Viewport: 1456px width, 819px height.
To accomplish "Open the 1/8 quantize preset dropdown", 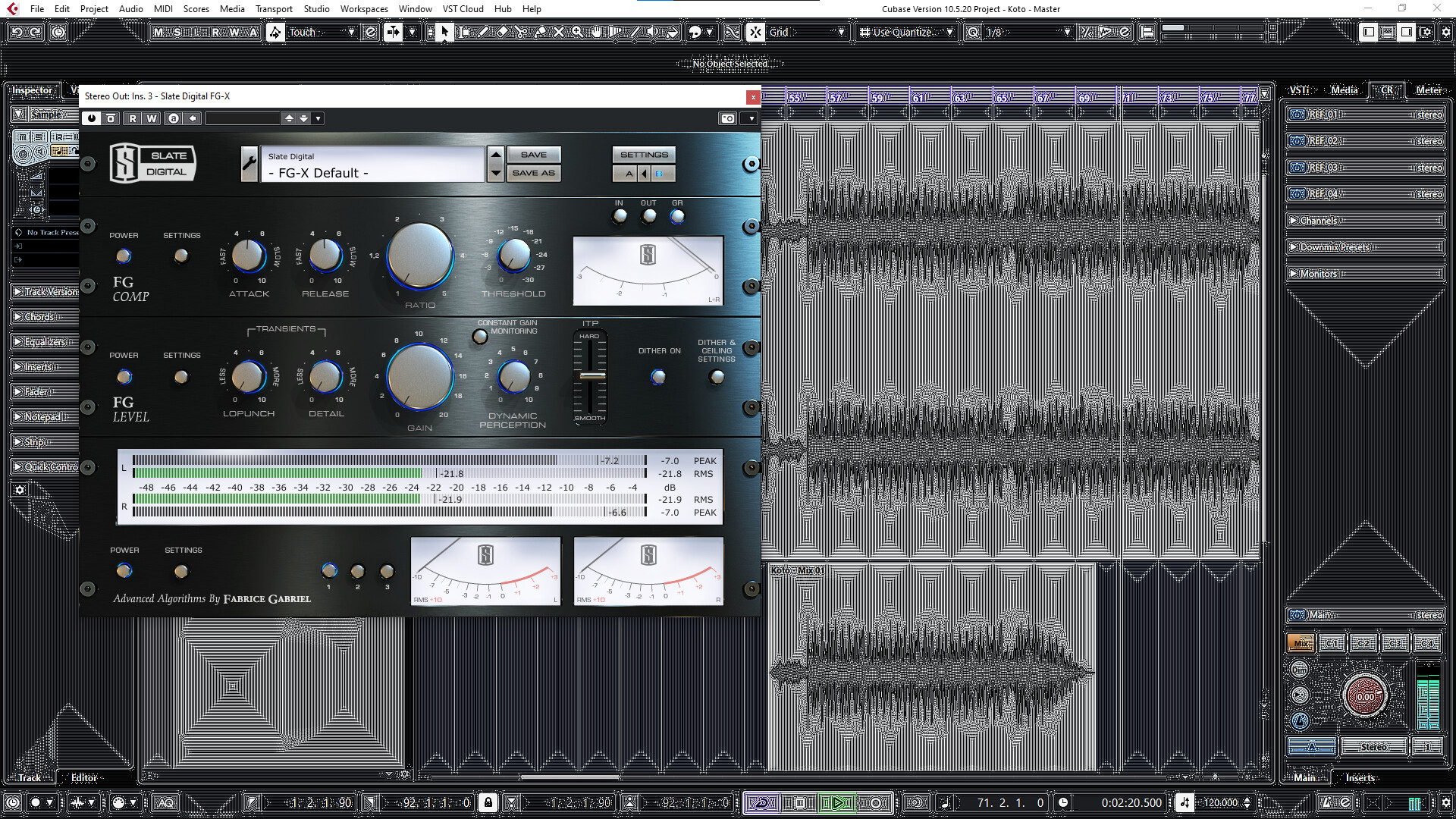I will tap(1028, 32).
